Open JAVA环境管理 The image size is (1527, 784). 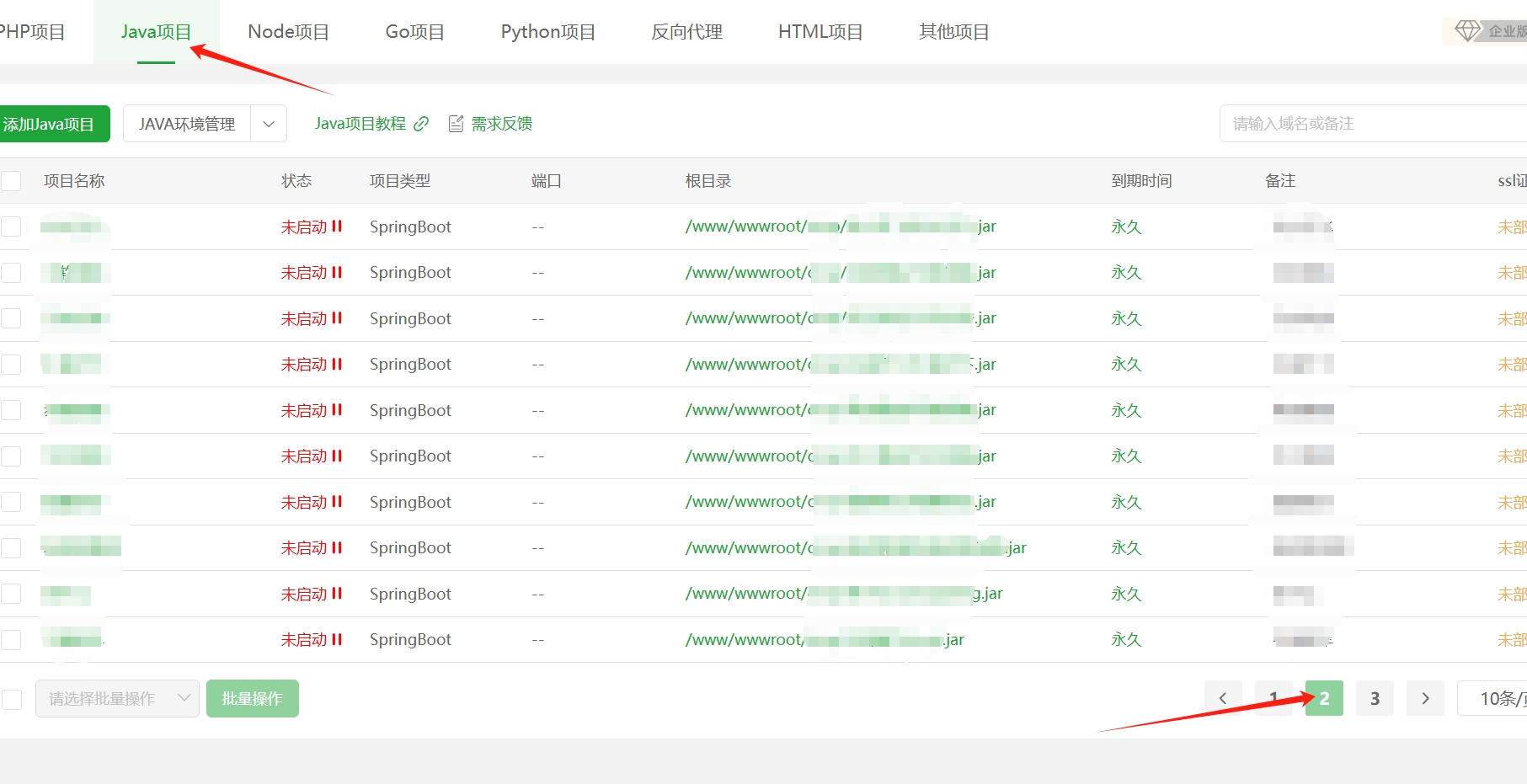click(x=187, y=124)
